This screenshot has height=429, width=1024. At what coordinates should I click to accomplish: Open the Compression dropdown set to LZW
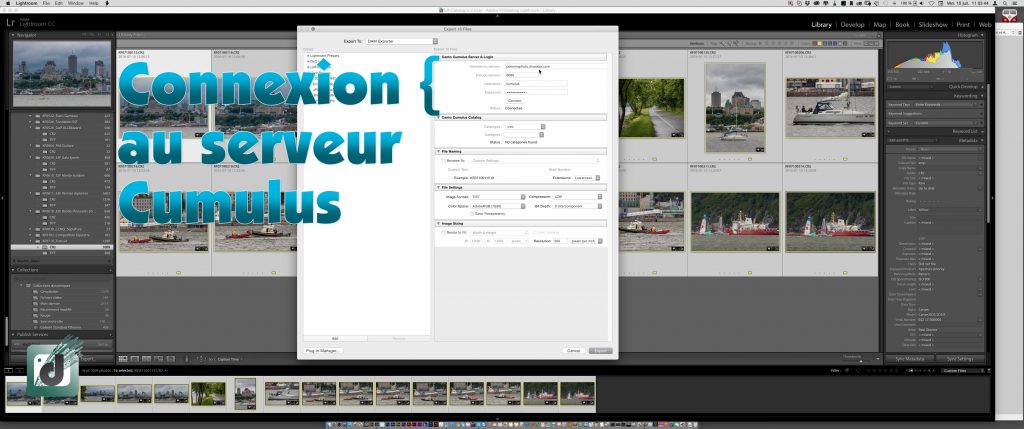click(577, 197)
